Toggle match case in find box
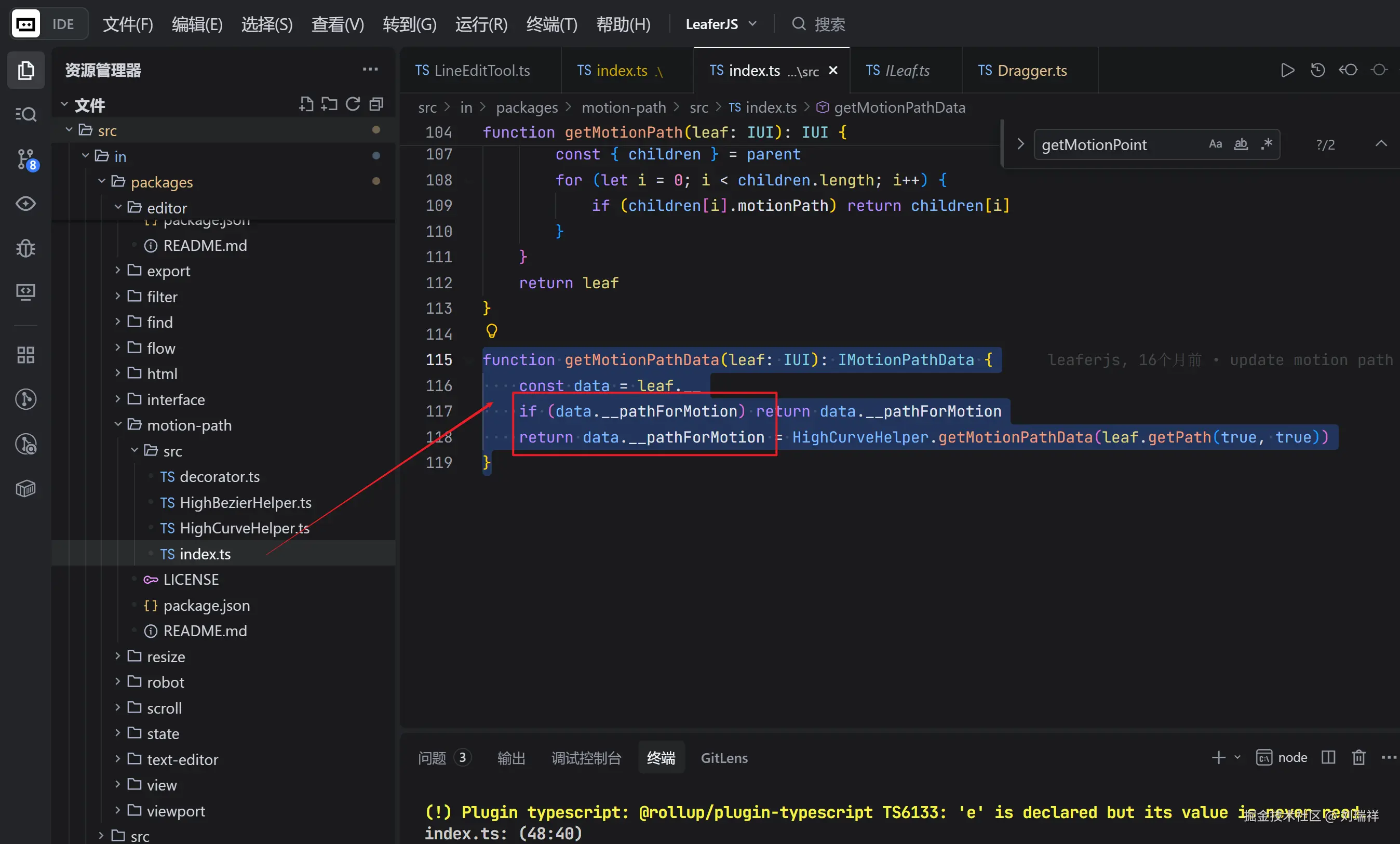1400x844 pixels. click(1215, 144)
